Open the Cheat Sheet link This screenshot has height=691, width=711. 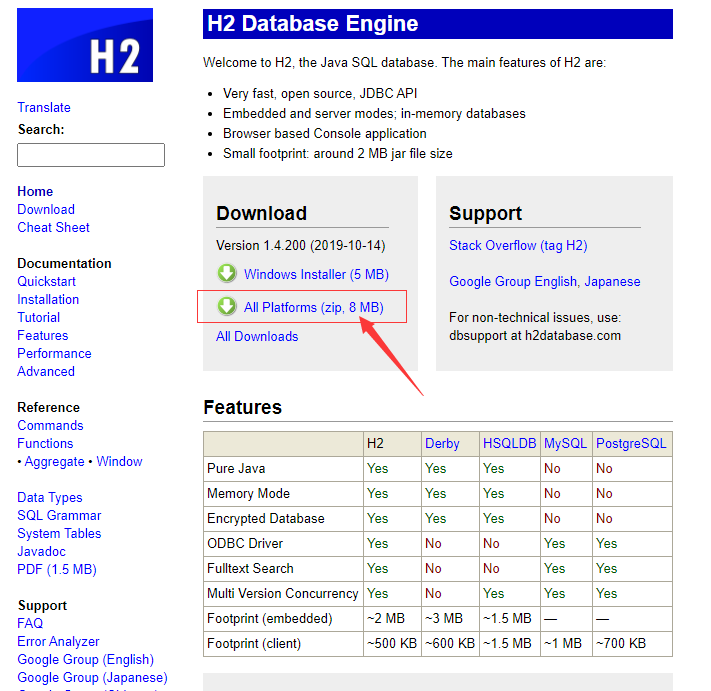click(x=54, y=227)
